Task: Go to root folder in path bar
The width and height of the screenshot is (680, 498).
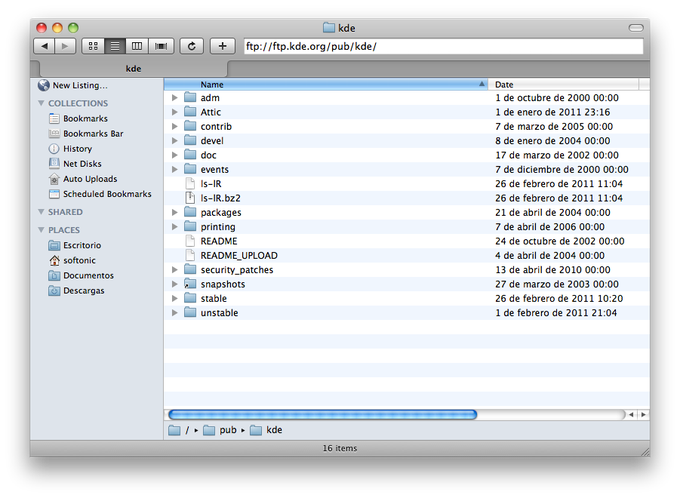Action: [x=179, y=430]
